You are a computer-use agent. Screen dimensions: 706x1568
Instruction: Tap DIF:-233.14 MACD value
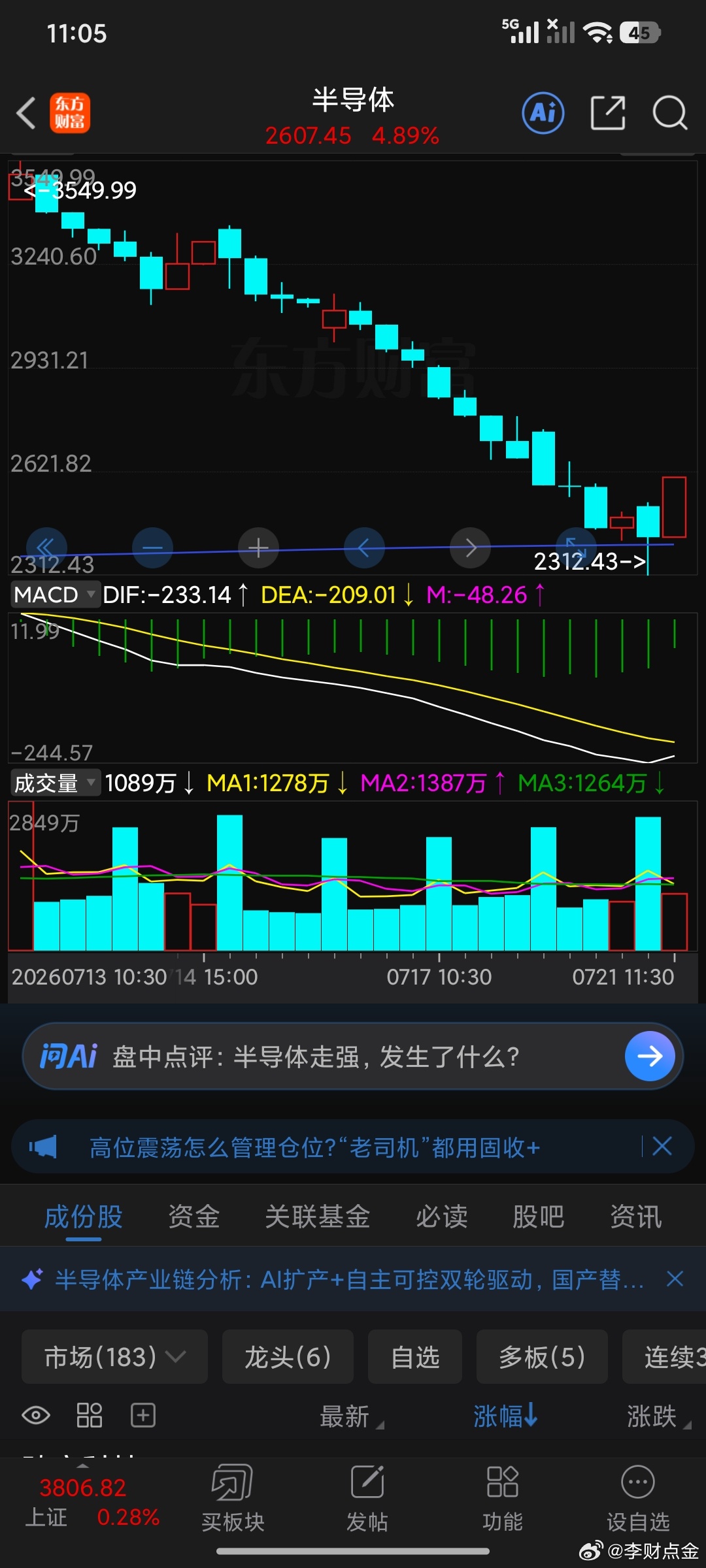[x=167, y=595]
